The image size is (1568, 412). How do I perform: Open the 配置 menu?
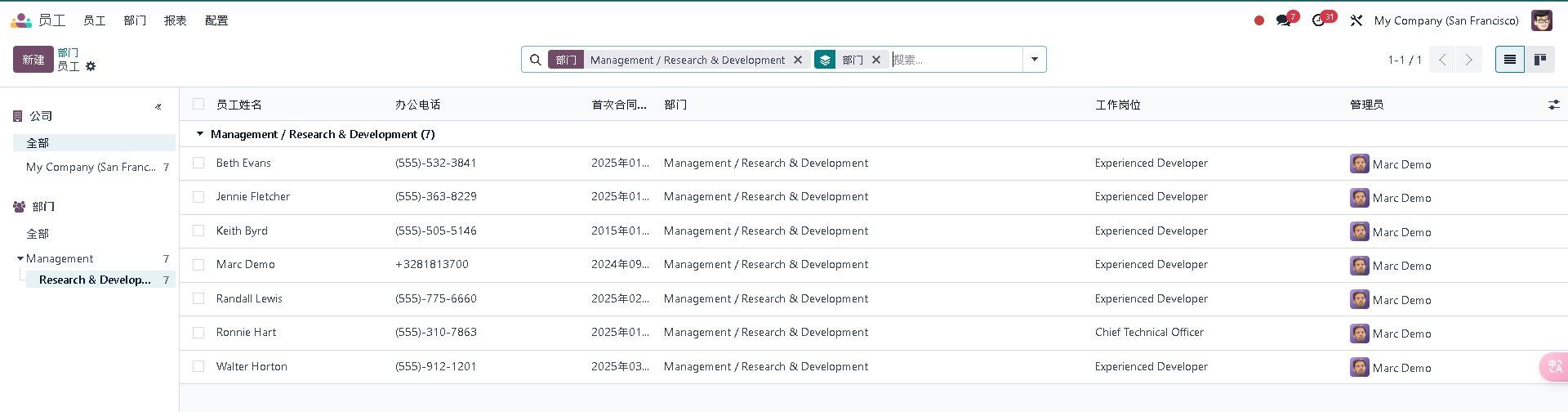[216, 20]
